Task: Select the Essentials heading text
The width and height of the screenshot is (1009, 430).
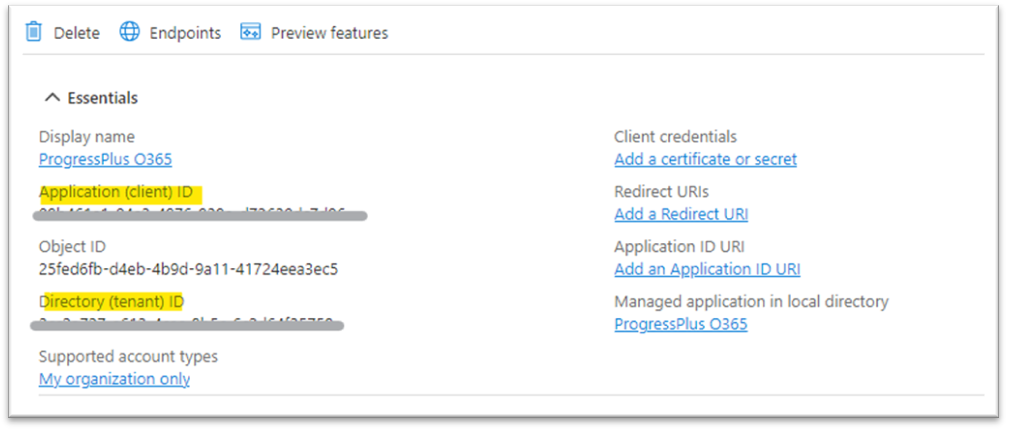Action: click(103, 98)
